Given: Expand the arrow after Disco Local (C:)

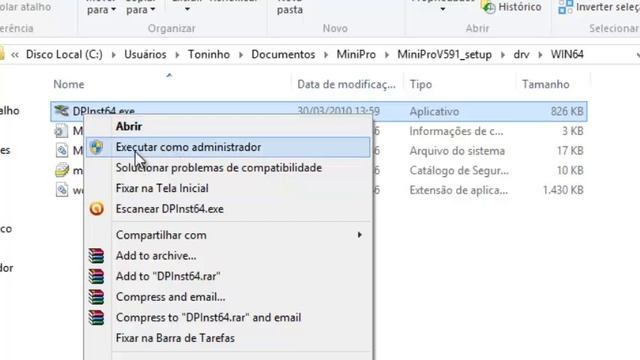Looking at the screenshot, I should point(113,55).
